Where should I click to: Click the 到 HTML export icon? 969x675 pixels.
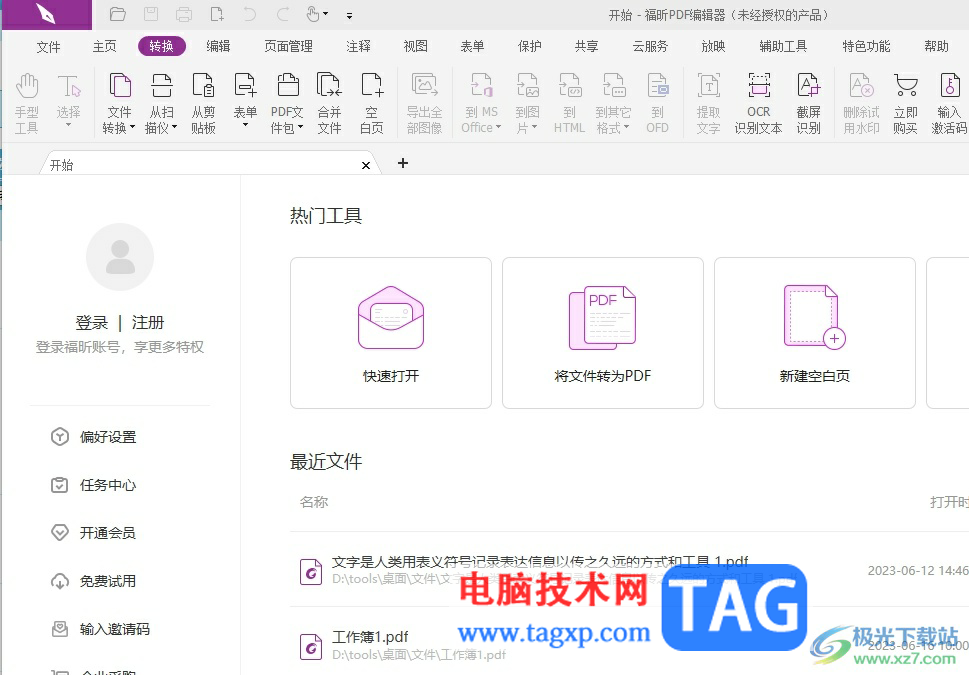569,103
